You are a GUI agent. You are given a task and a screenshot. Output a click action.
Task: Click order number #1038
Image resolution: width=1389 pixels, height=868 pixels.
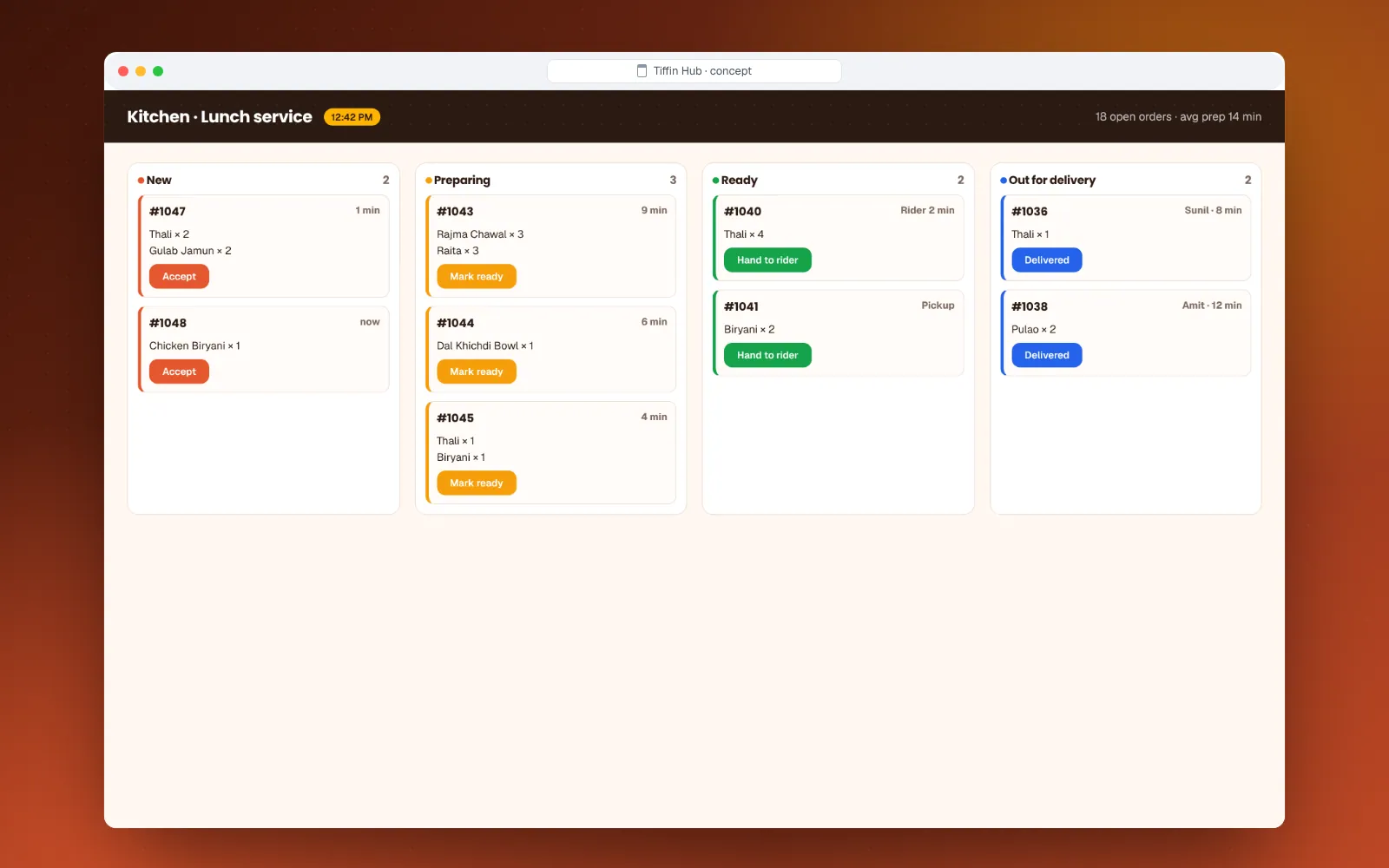[1030, 306]
